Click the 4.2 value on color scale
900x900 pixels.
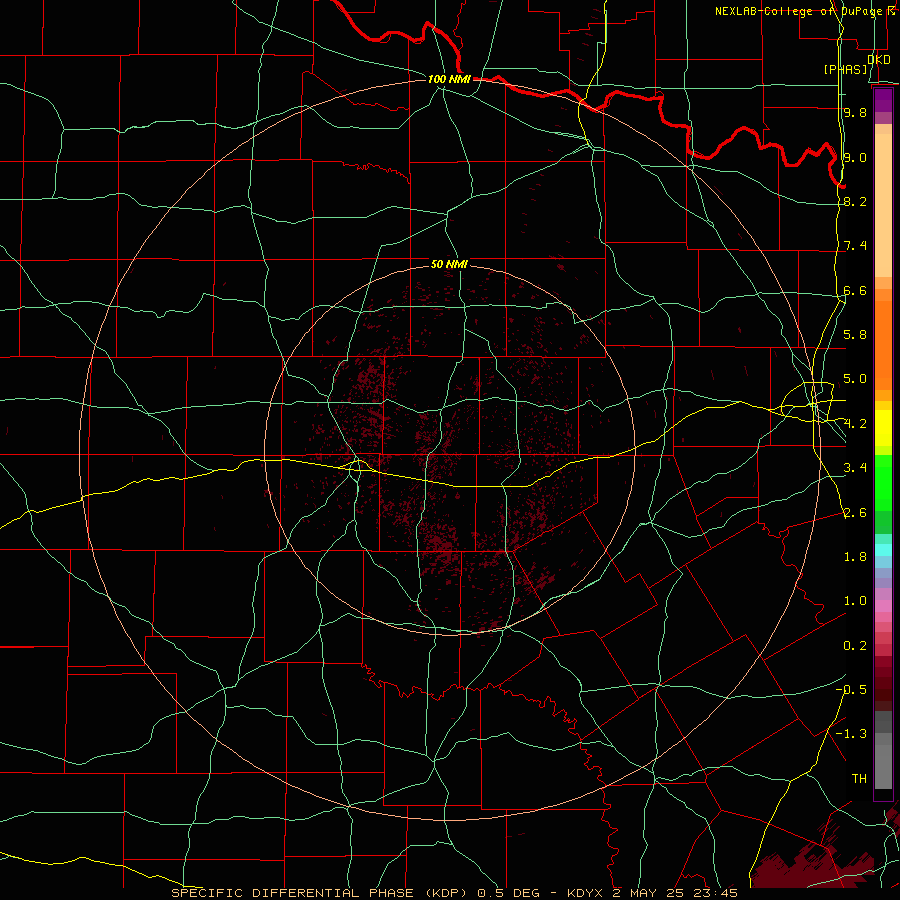pos(855,424)
